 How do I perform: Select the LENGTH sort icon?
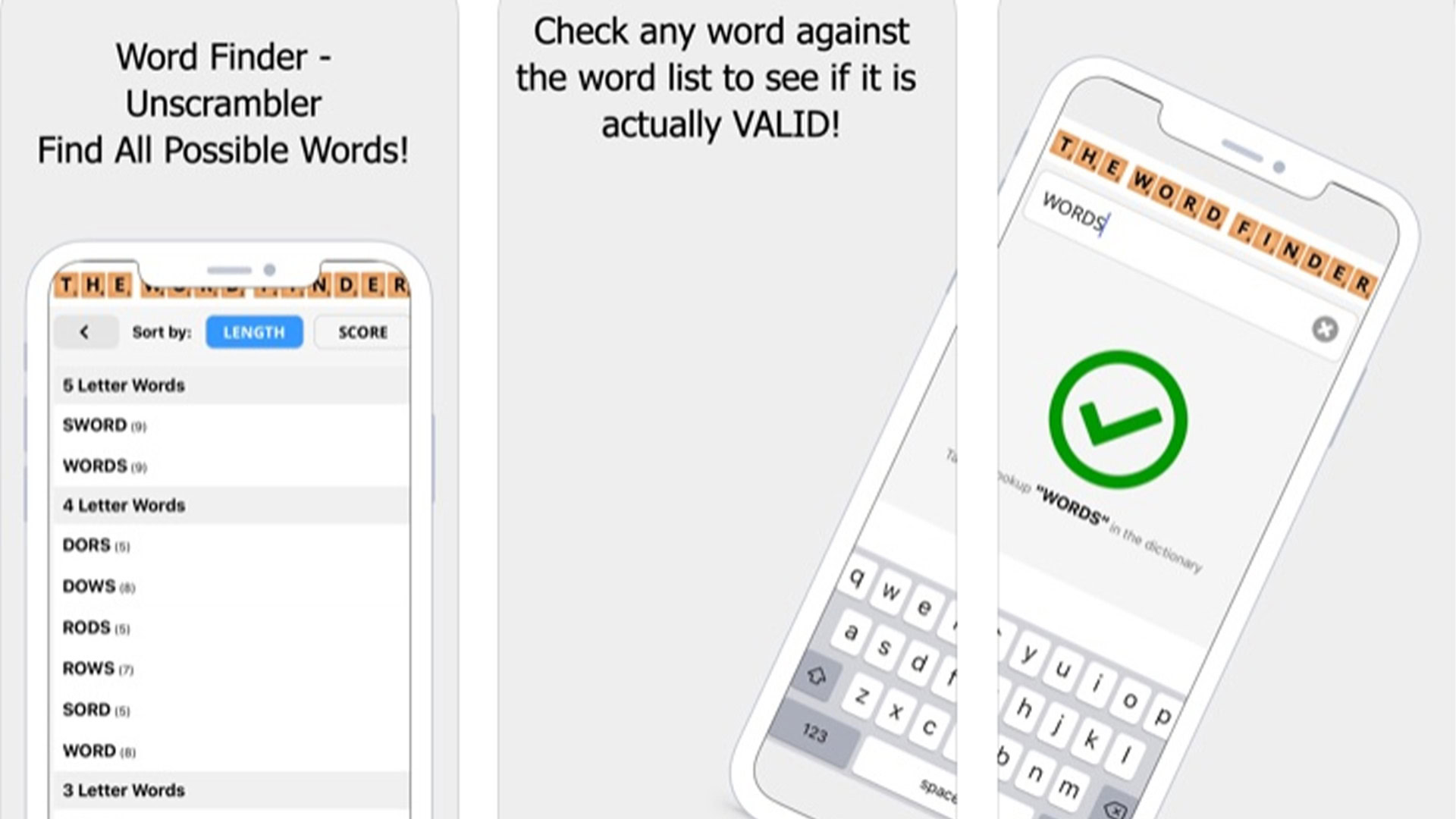[253, 332]
